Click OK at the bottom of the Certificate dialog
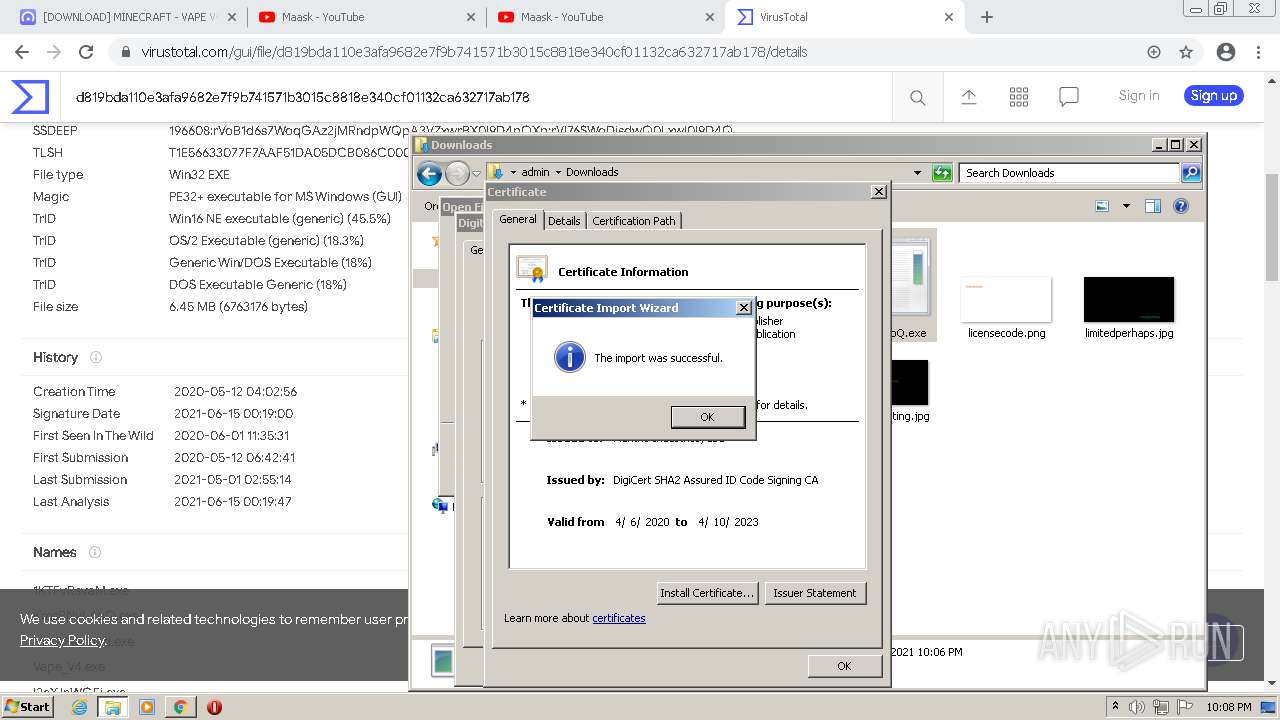 (x=844, y=666)
